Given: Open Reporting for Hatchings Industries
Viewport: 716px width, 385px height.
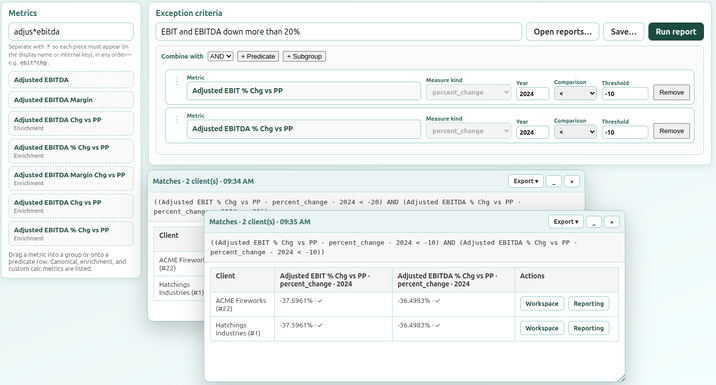Looking at the screenshot, I should [x=588, y=328].
